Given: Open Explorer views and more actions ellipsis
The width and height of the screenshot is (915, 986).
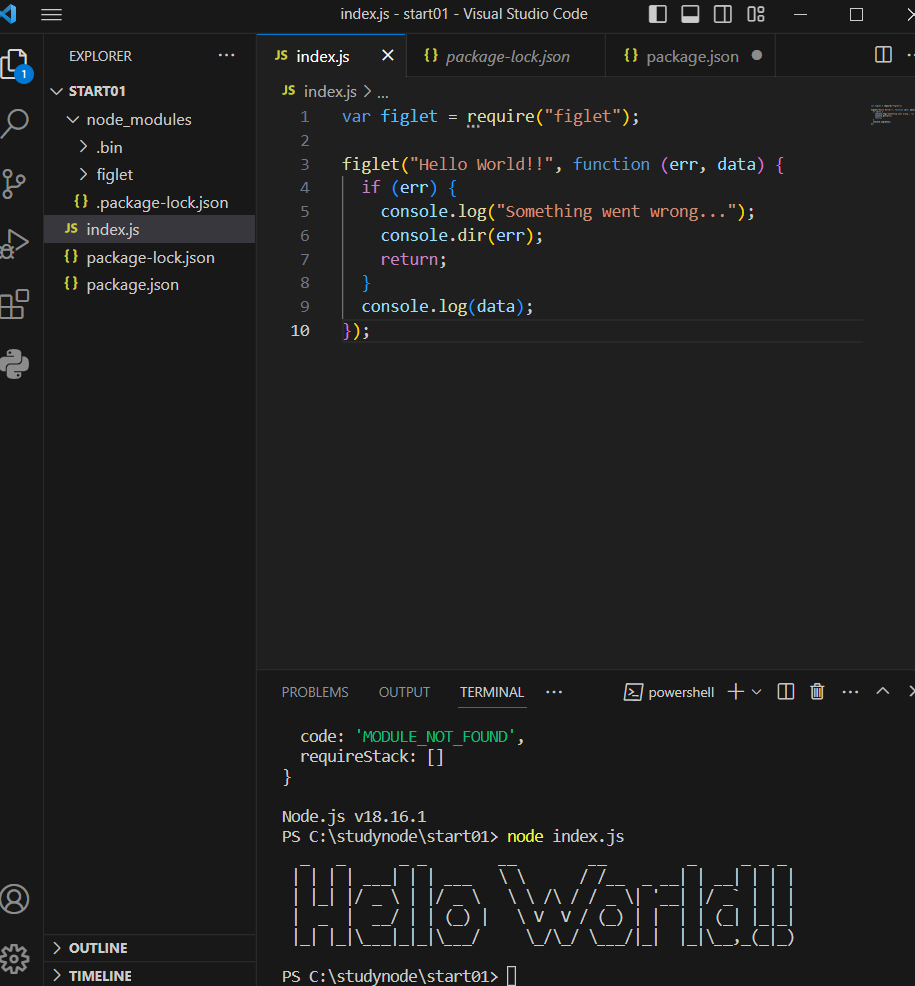Looking at the screenshot, I should (x=226, y=55).
